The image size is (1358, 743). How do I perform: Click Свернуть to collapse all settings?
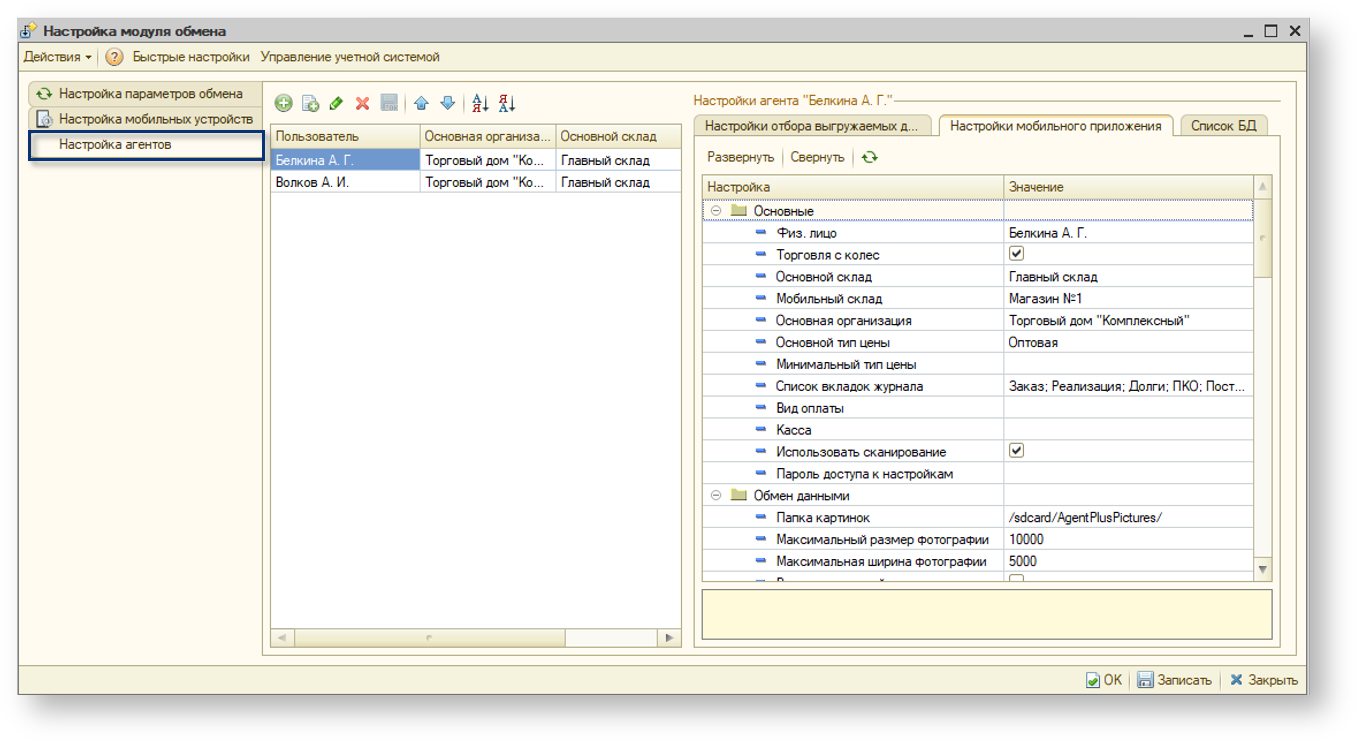point(817,157)
